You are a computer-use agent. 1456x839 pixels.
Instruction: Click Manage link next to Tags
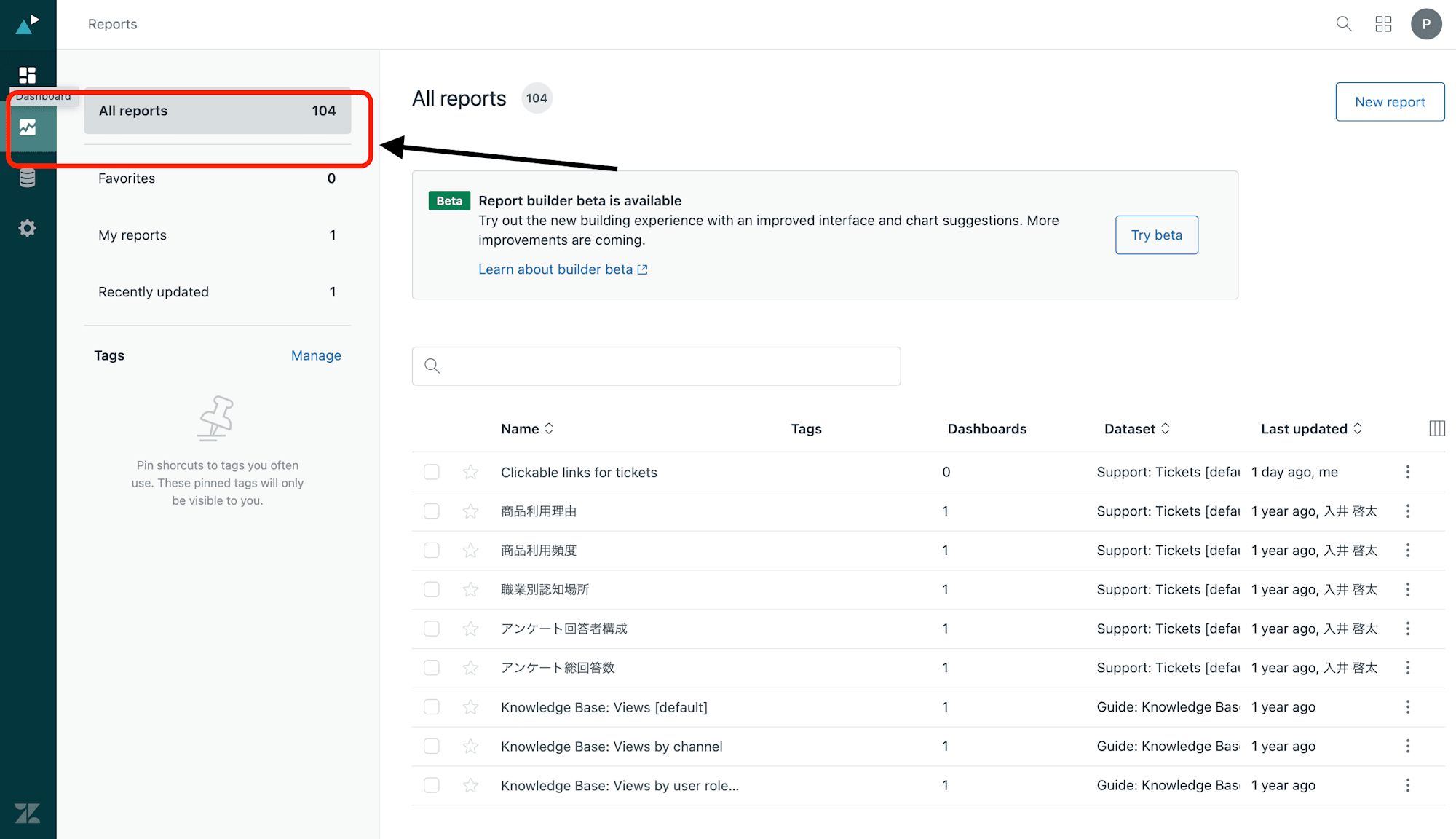316,355
